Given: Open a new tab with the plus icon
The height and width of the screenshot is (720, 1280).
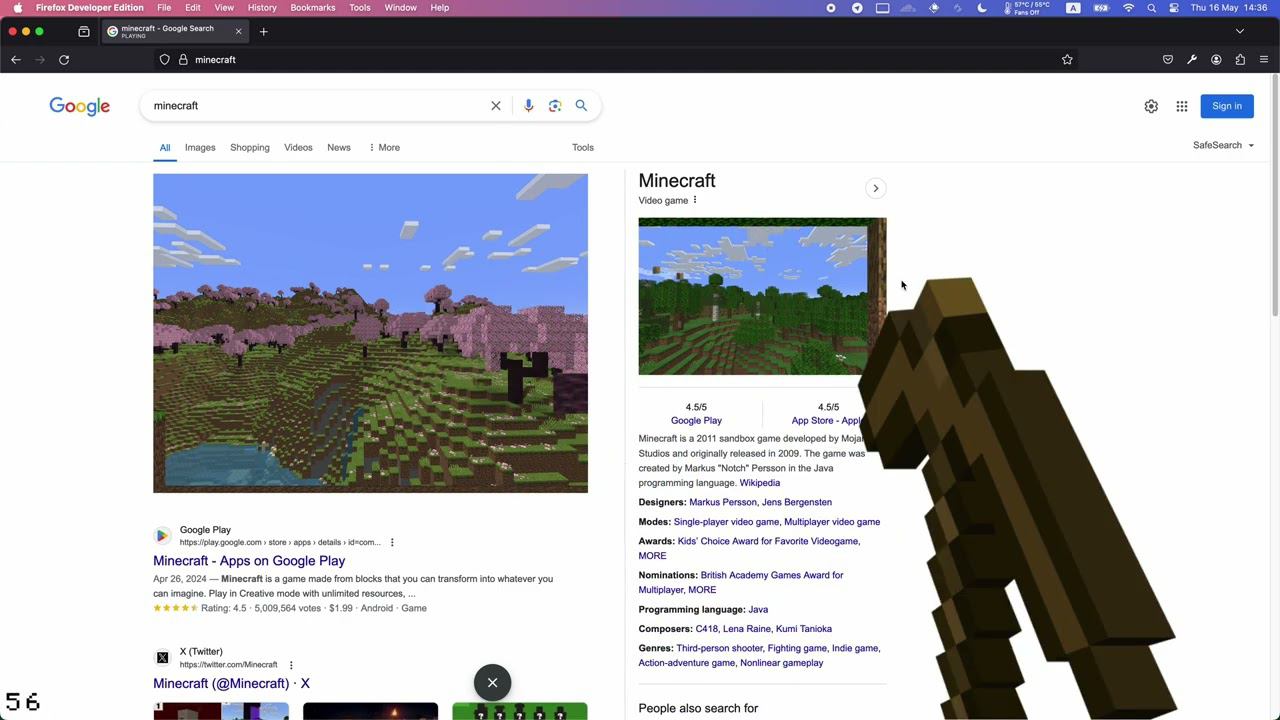Looking at the screenshot, I should click(x=264, y=32).
